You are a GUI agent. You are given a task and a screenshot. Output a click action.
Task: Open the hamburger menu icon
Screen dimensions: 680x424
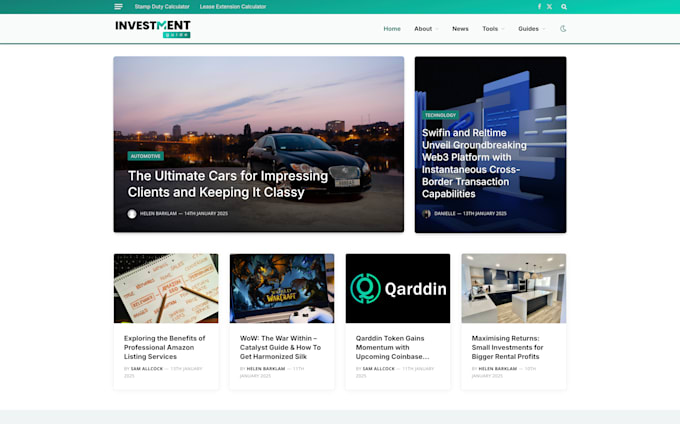click(x=118, y=7)
